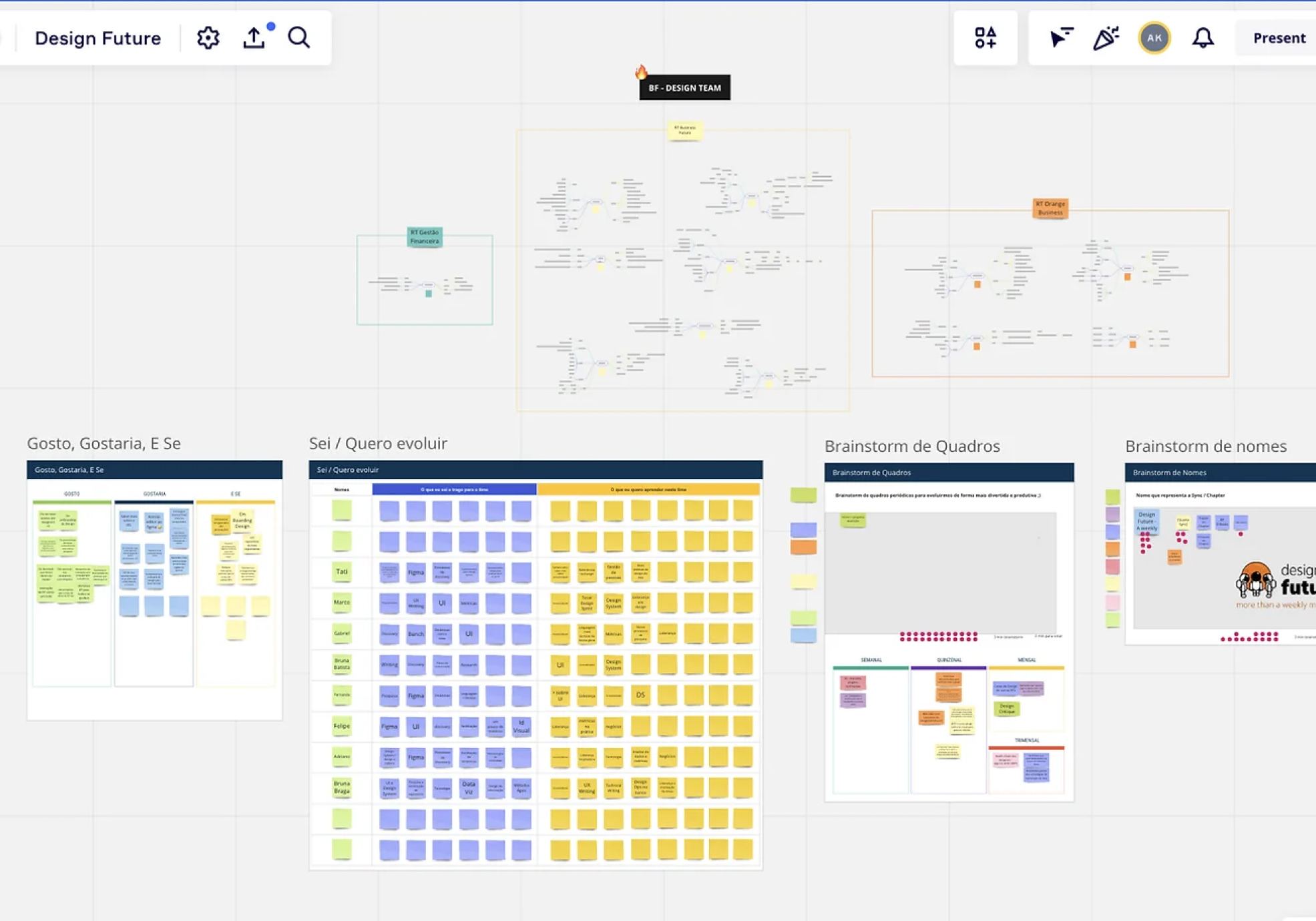1316x921 pixels.
Task: Open the apps and shapes icon
Action: pyautogui.click(x=985, y=38)
